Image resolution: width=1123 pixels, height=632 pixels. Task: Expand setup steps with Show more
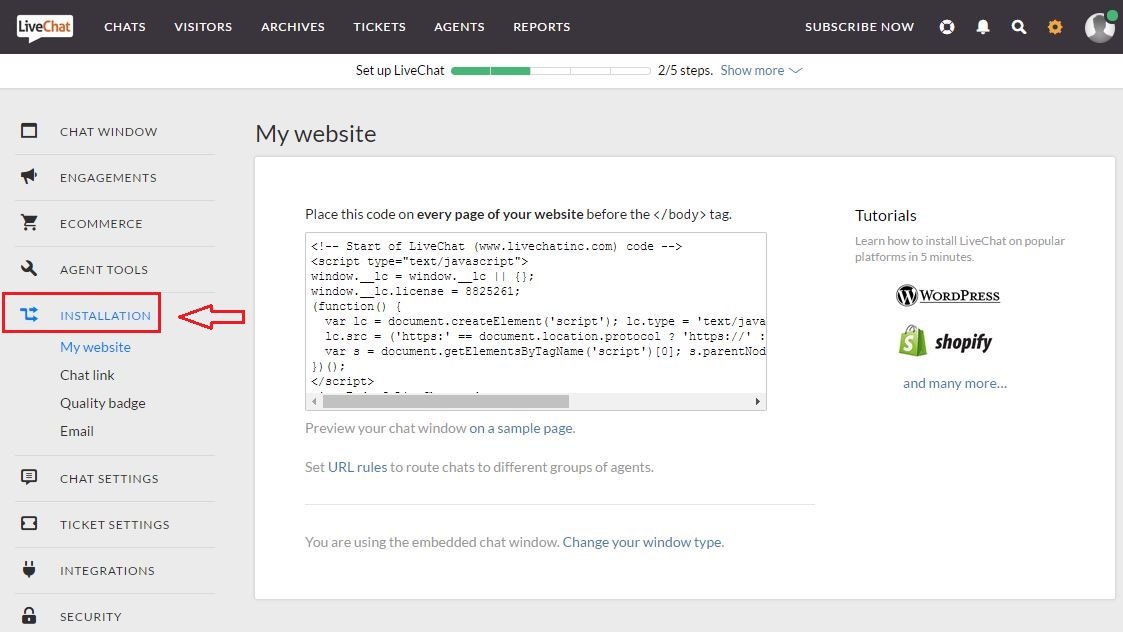click(x=761, y=70)
